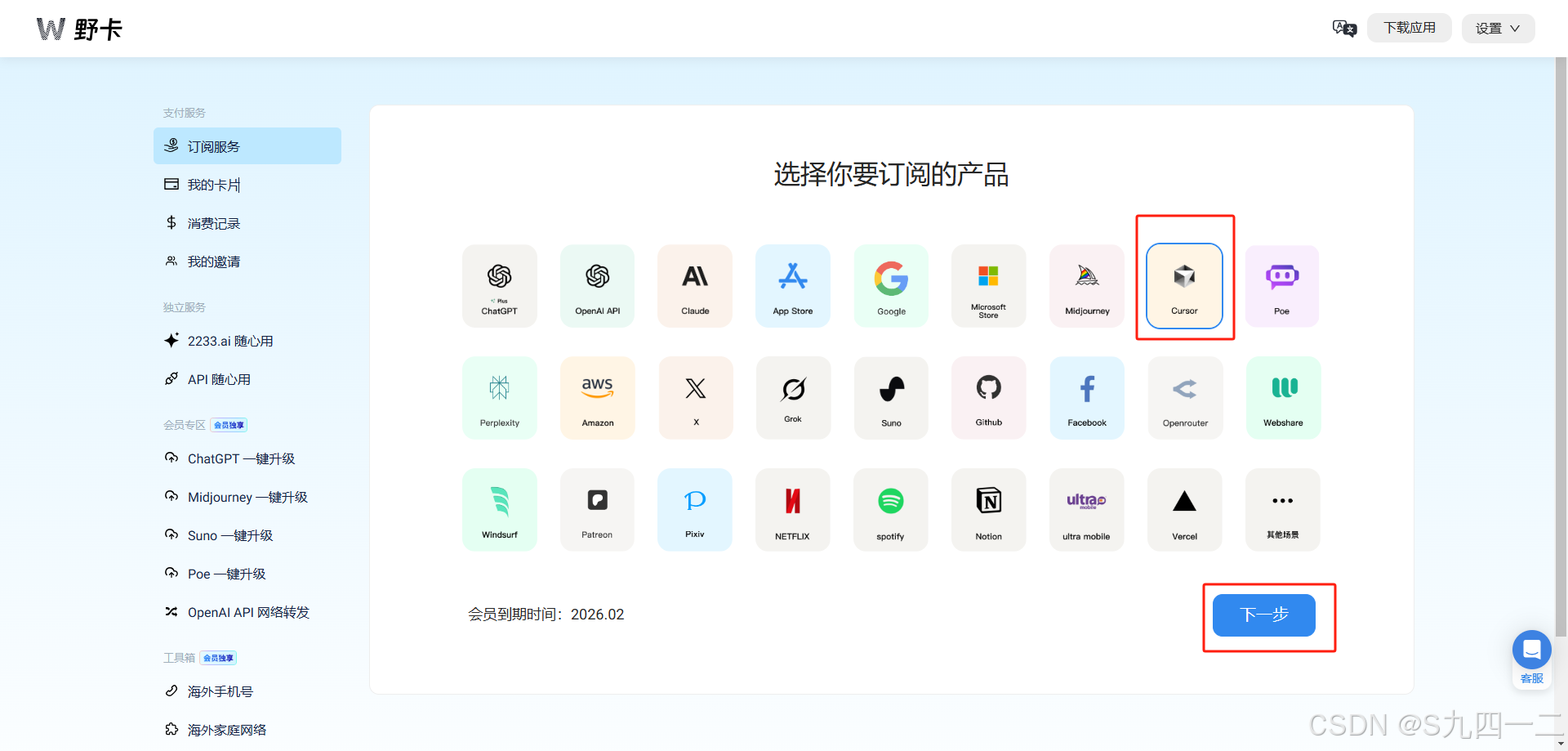Choose the ultra mobile product tile
The image size is (1568, 751).
(x=1086, y=510)
